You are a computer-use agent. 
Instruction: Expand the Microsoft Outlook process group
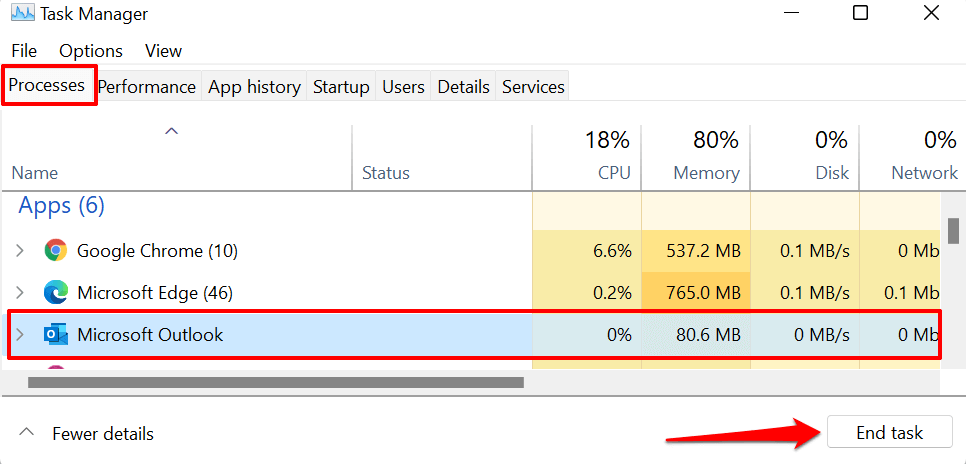point(20,335)
